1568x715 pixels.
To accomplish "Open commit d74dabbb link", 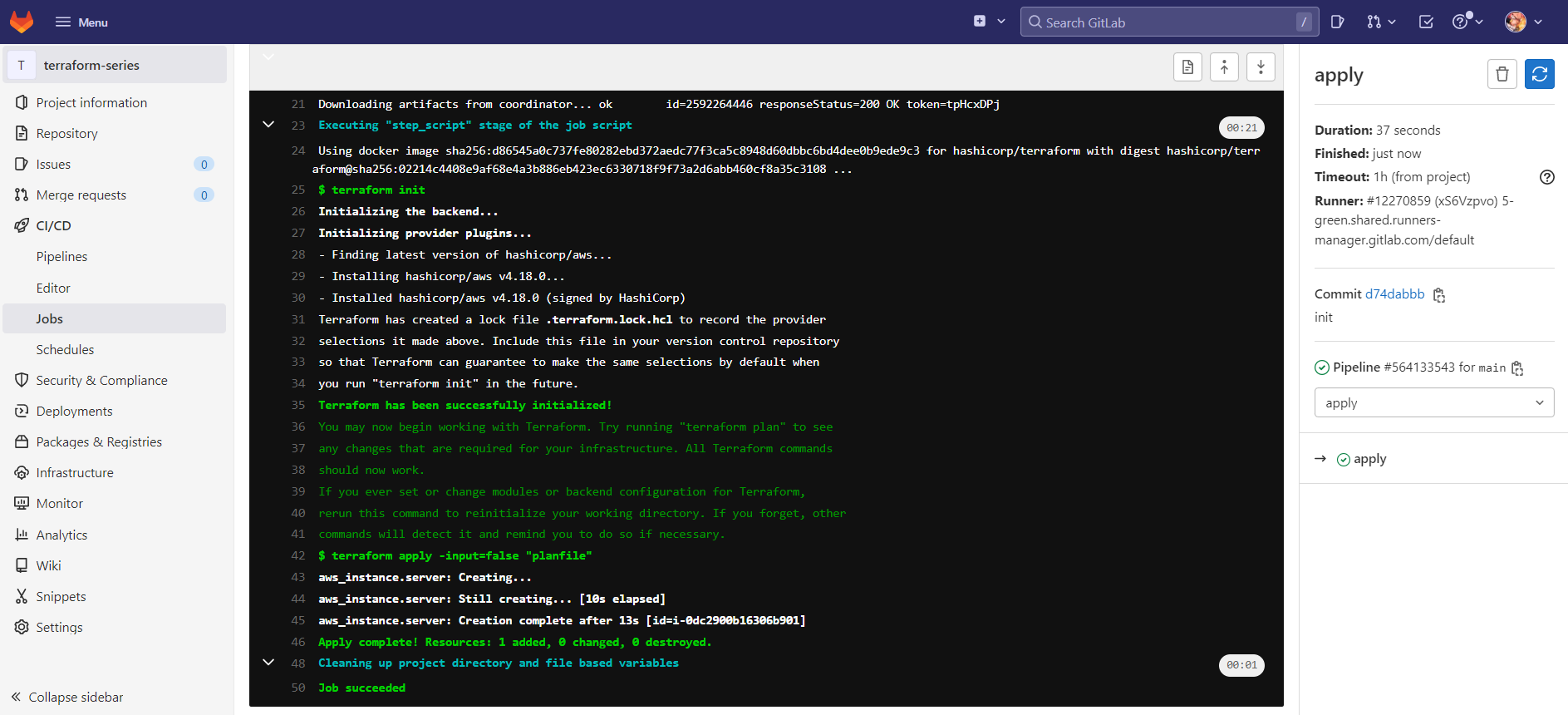I will 1394,294.
